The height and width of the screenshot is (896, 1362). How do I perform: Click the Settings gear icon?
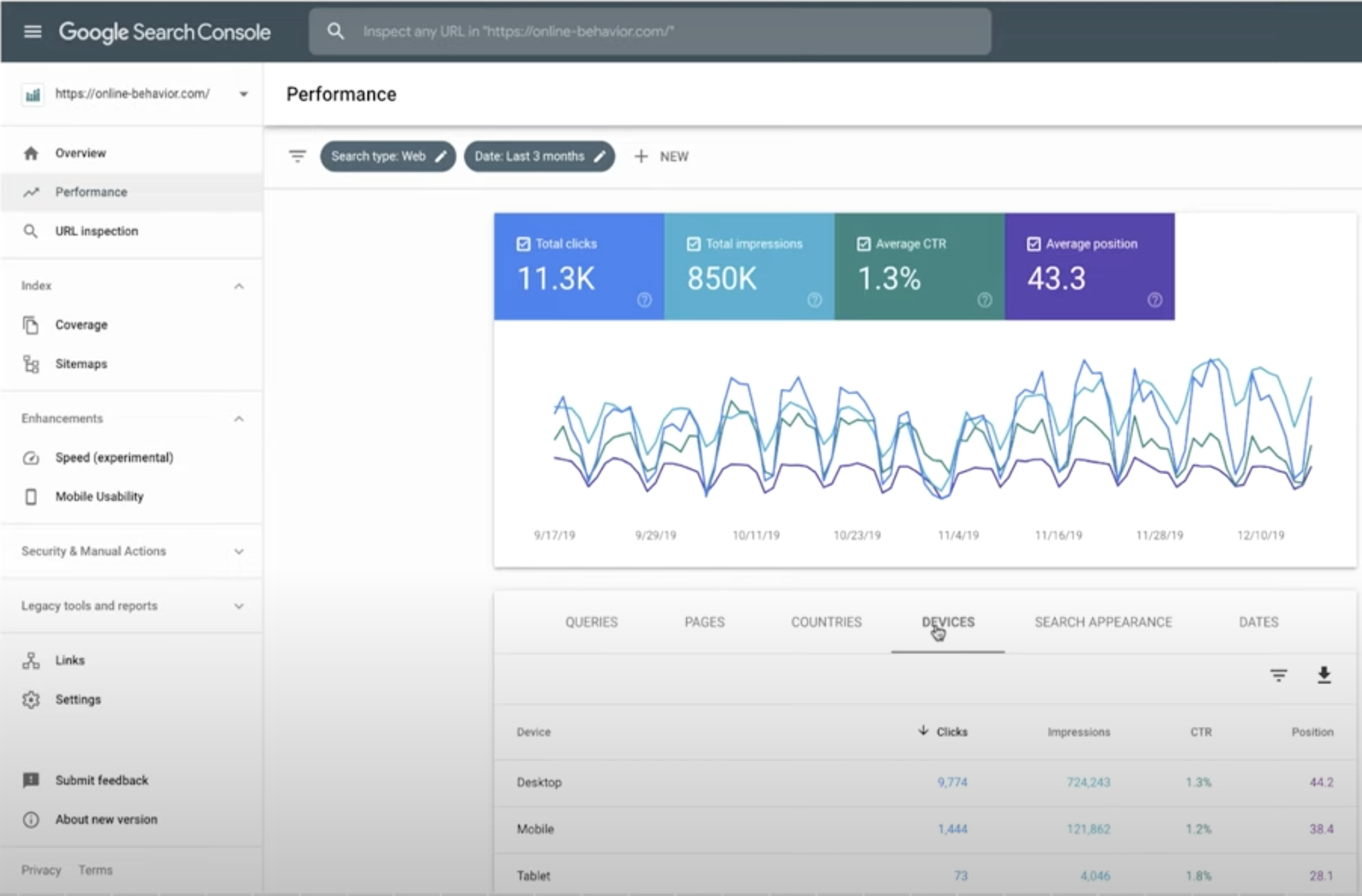point(31,699)
